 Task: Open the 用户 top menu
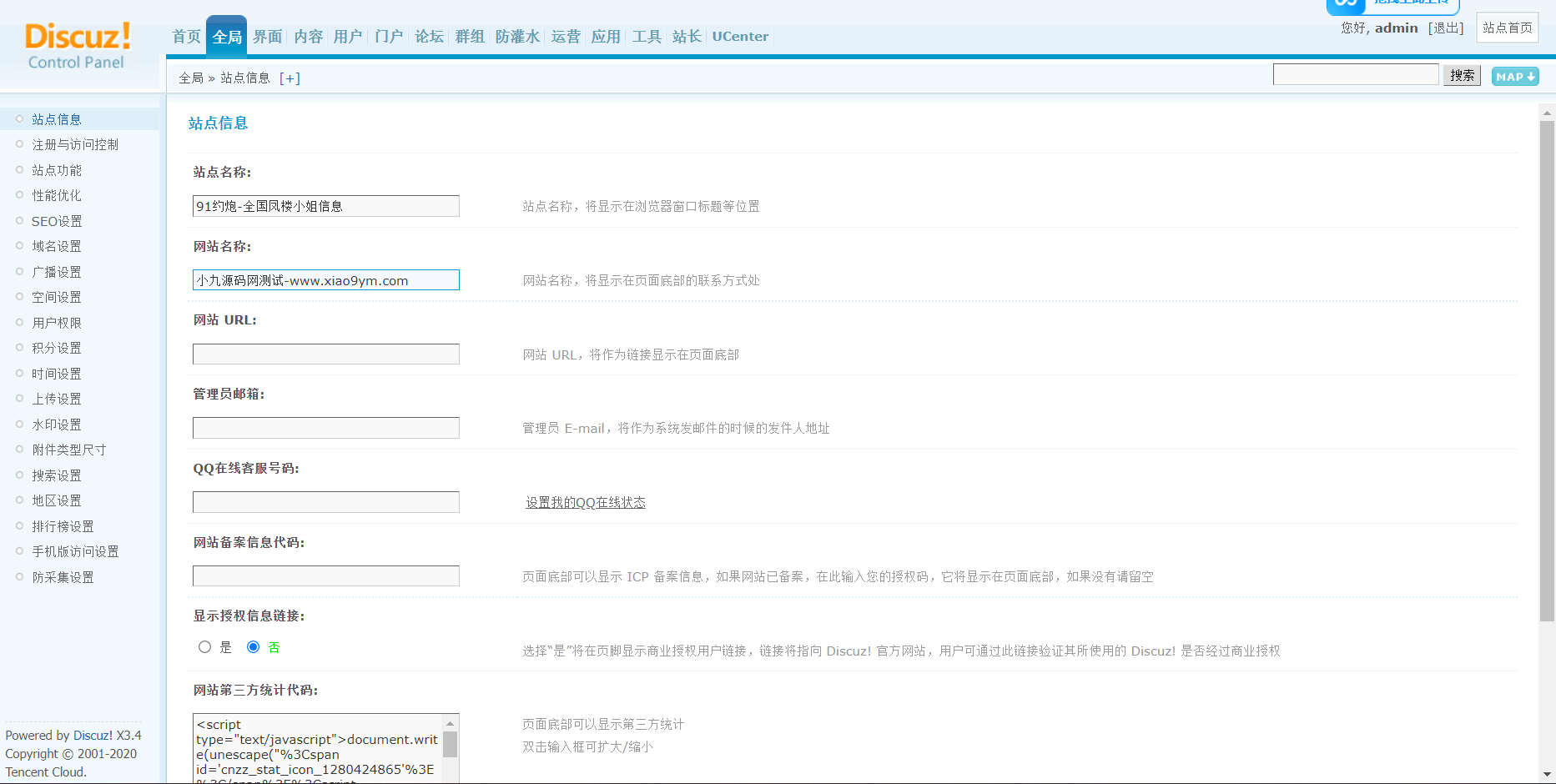tap(348, 37)
